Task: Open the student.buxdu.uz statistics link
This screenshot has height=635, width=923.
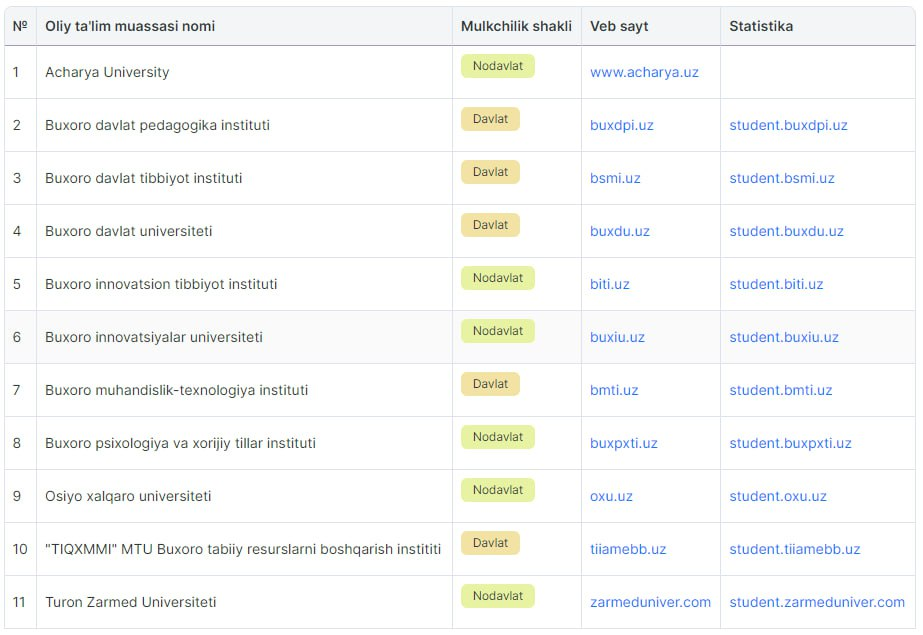Action: coord(786,231)
